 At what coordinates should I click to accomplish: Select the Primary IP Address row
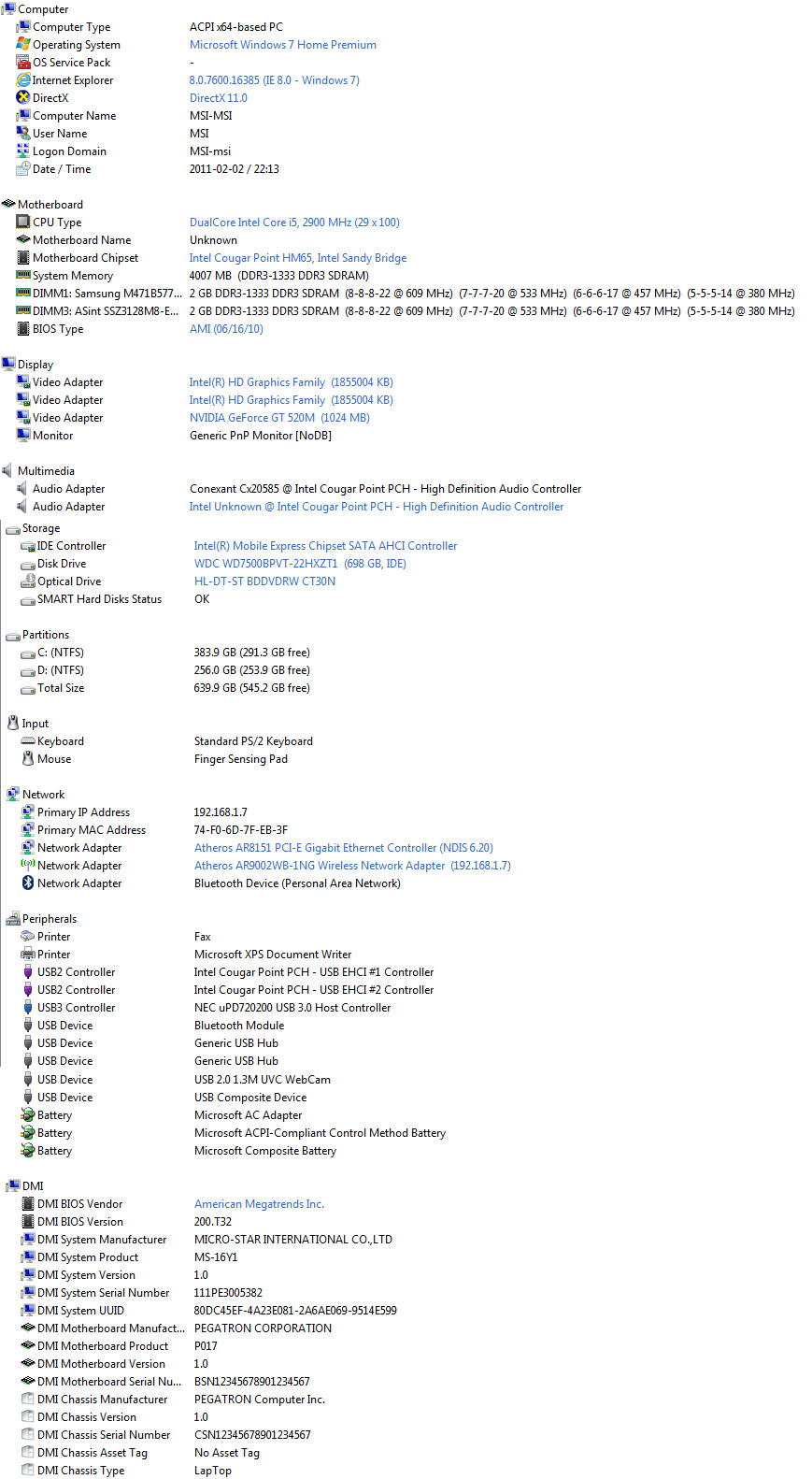(x=135, y=812)
